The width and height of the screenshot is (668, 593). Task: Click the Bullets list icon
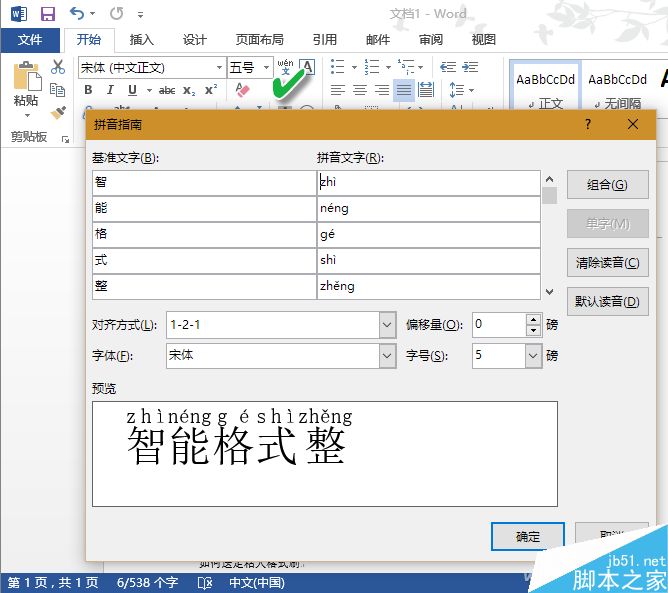pyautogui.click(x=337, y=67)
